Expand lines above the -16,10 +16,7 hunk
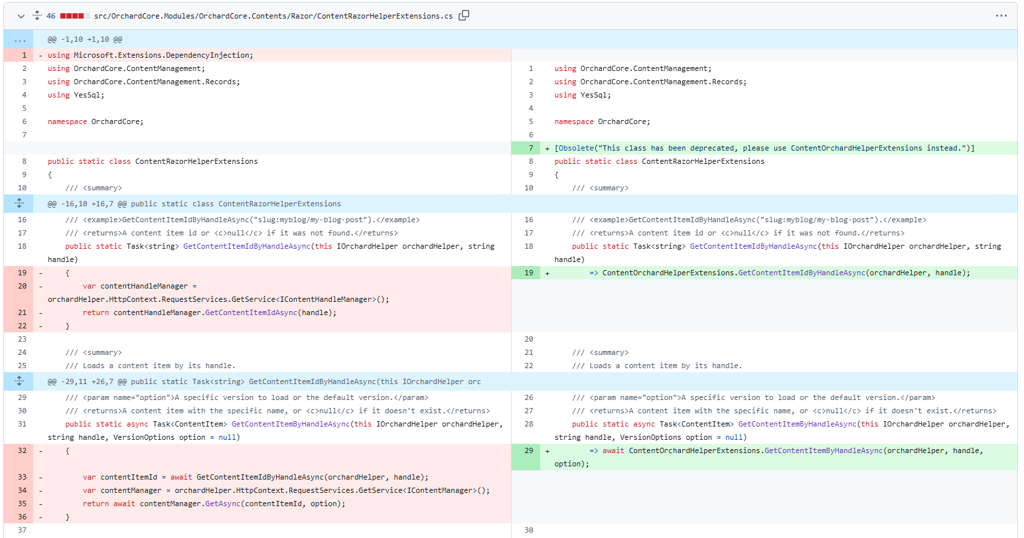This screenshot has width=1024, height=538. click(20, 204)
